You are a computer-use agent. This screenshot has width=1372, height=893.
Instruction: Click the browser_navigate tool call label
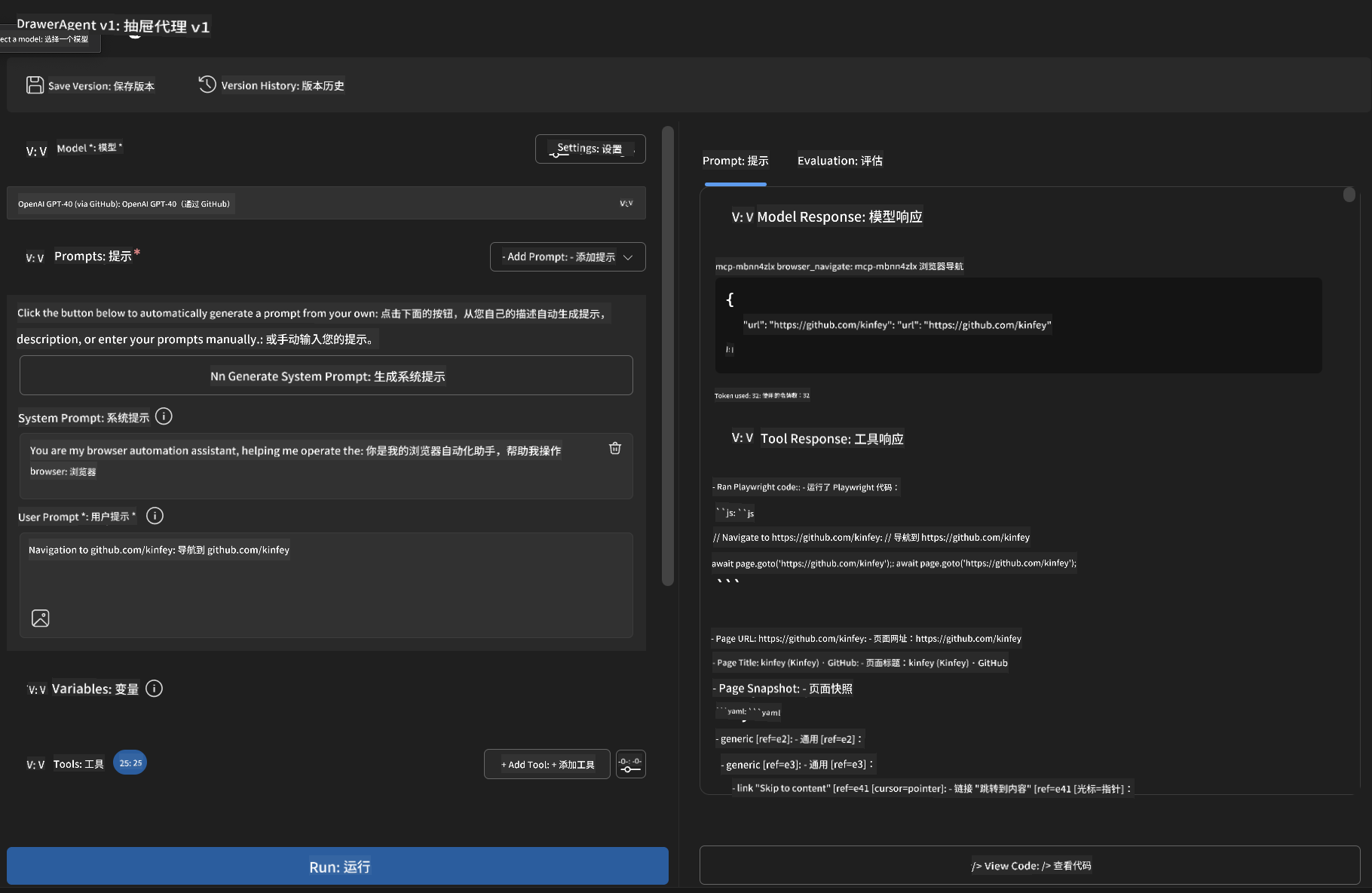tap(839, 266)
